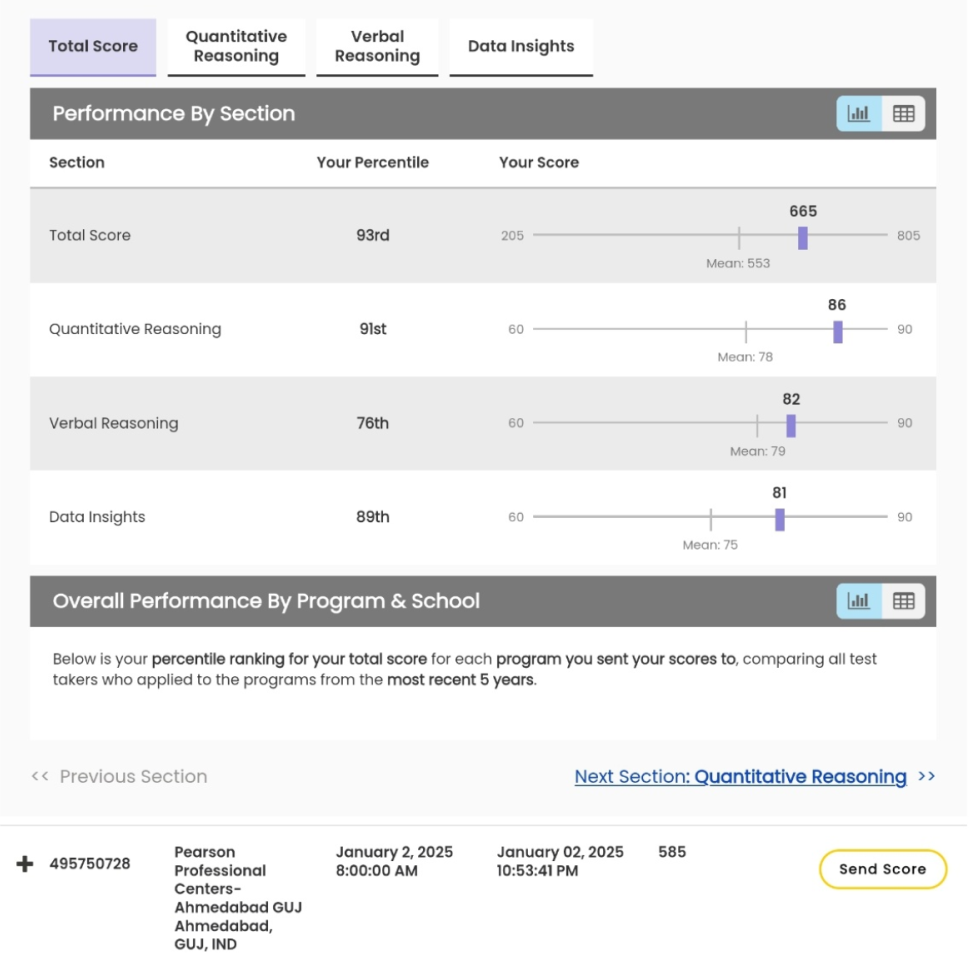Switch to the Quantitative Reasoning tab
This screenshot has height=959, width=972.
click(236, 46)
